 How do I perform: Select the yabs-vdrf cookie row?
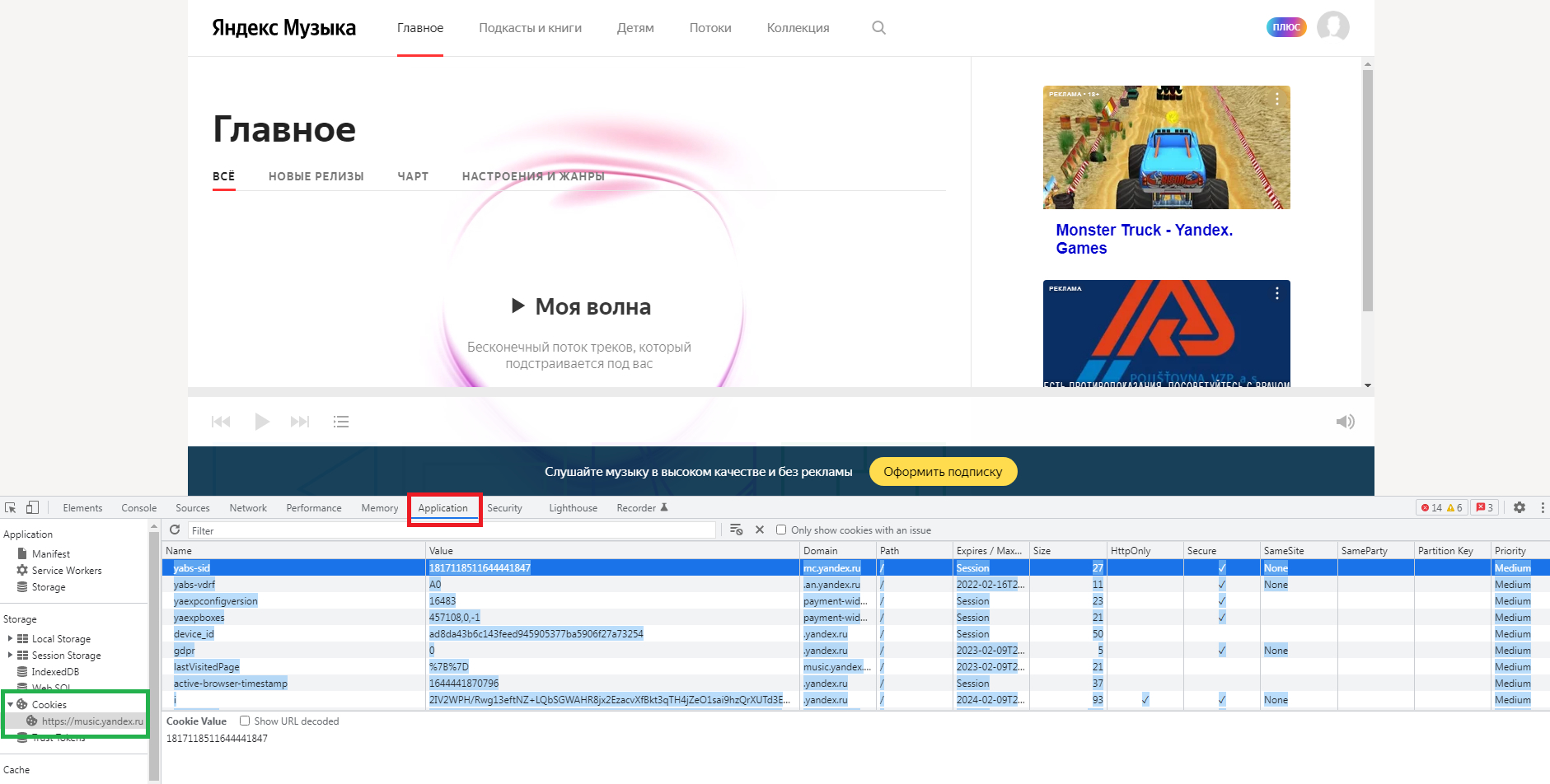point(855,584)
